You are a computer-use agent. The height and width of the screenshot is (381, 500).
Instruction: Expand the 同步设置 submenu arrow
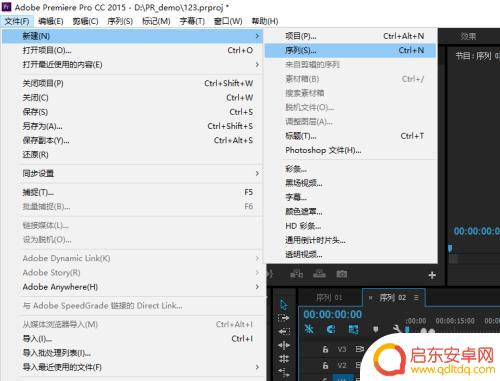(x=257, y=173)
